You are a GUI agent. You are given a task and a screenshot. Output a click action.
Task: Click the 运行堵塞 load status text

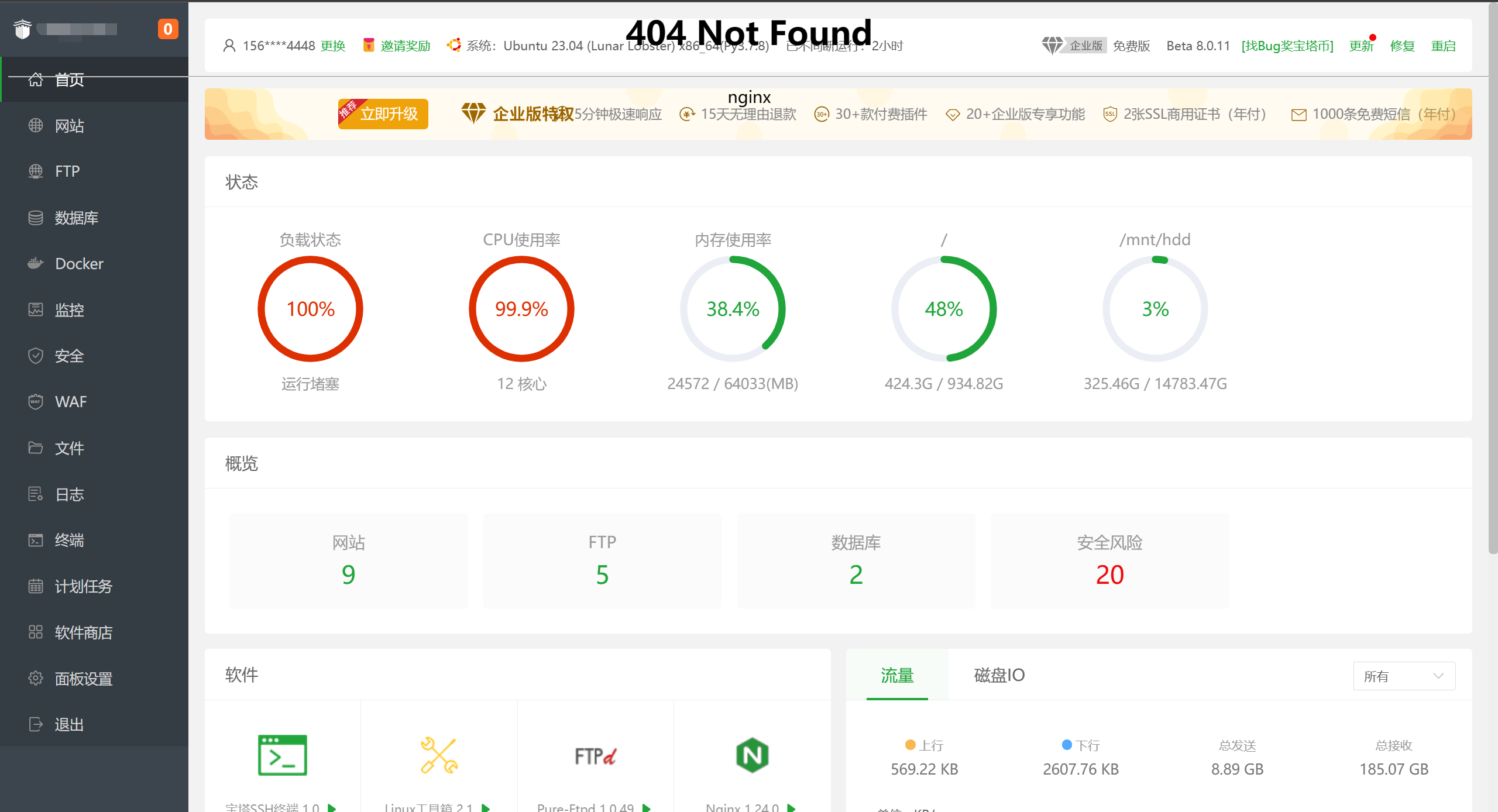pos(310,384)
